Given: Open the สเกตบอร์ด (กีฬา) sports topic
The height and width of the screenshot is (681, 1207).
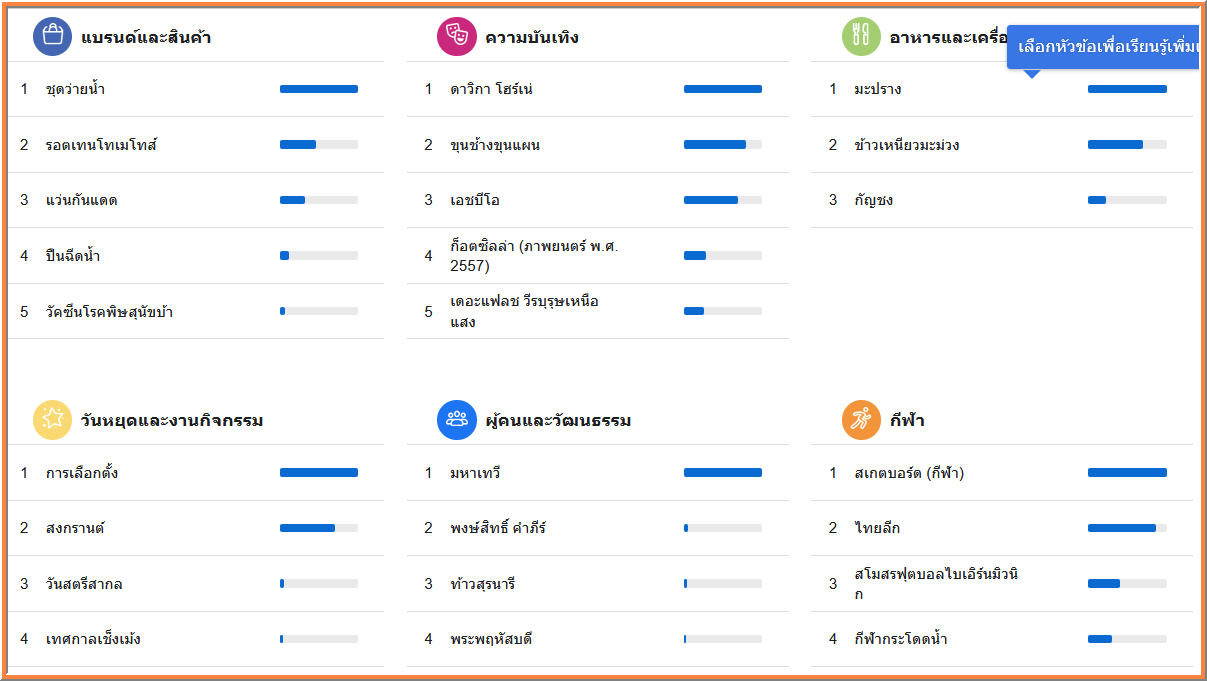Looking at the screenshot, I should tap(909, 472).
